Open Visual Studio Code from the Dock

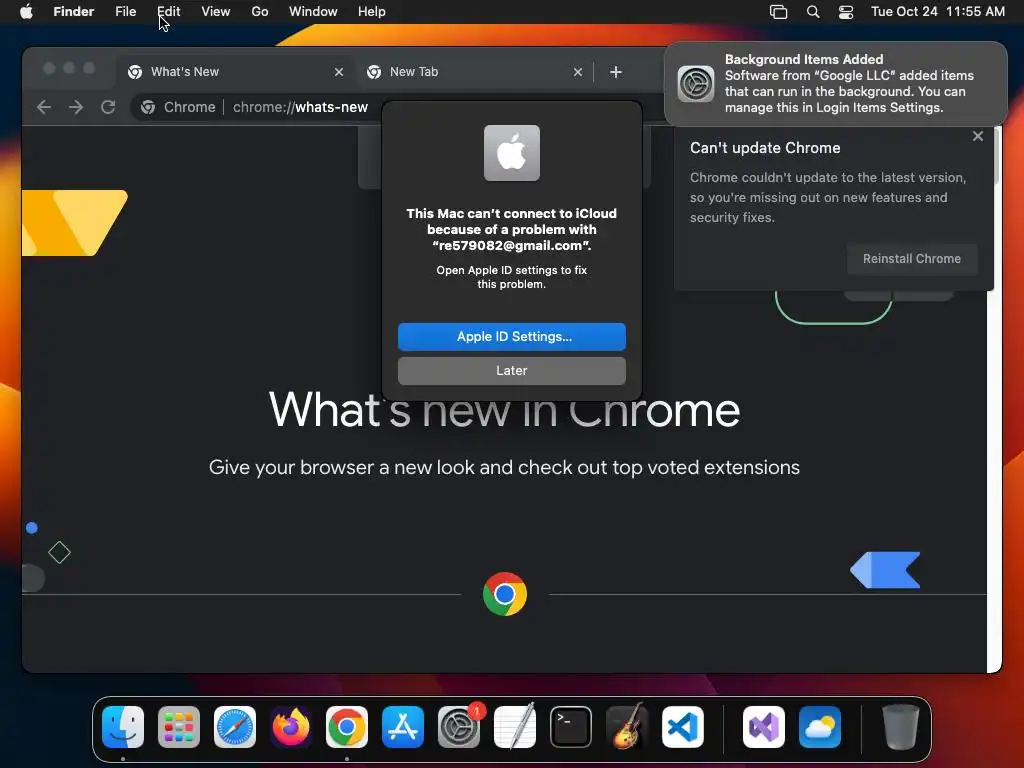(x=683, y=727)
